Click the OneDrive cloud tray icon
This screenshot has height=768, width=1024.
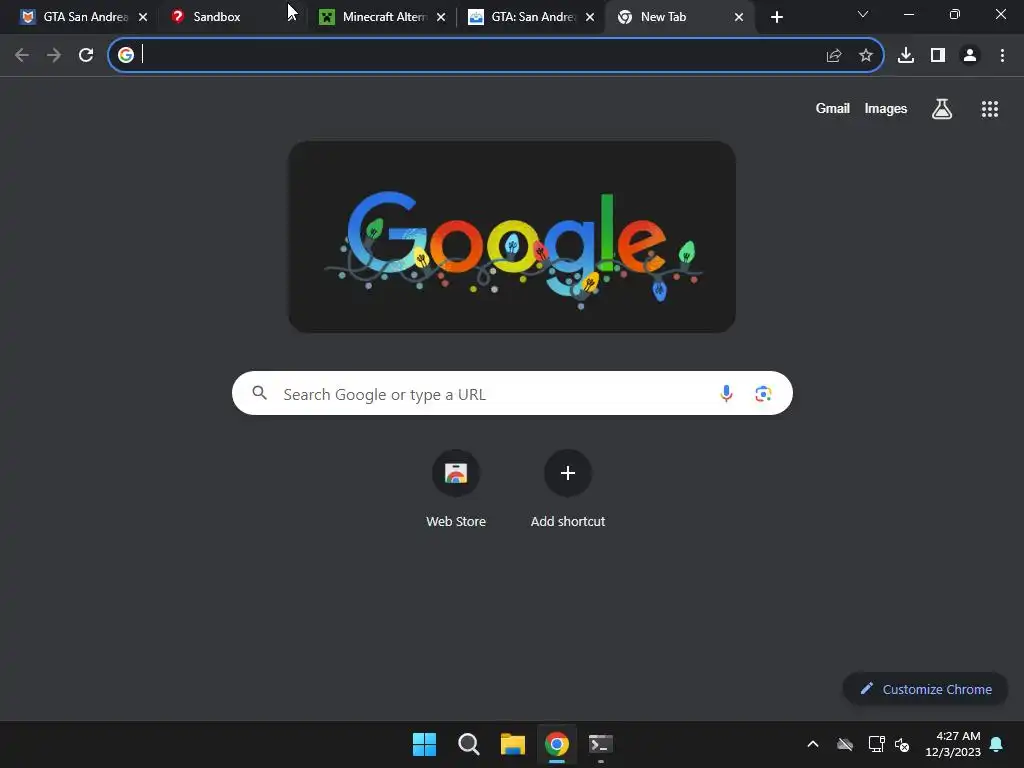pyautogui.click(x=845, y=744)
